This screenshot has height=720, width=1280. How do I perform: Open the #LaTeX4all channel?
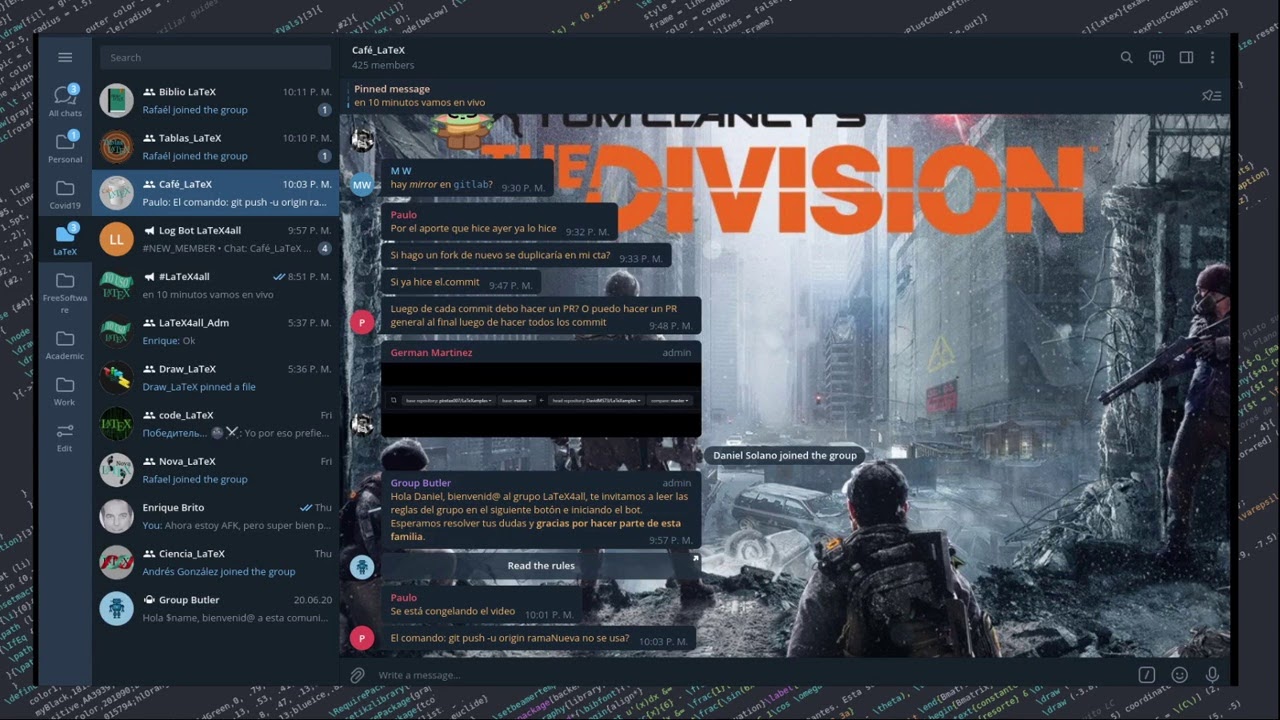[x=216, y=285]
